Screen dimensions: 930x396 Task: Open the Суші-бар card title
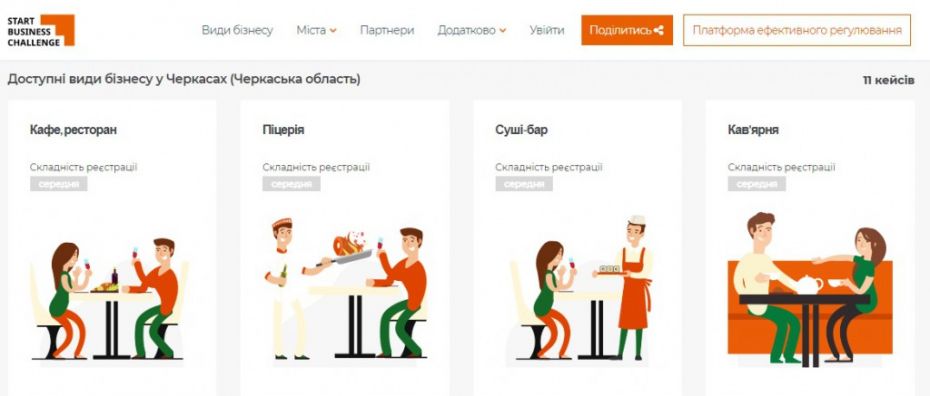coord(521,130)
